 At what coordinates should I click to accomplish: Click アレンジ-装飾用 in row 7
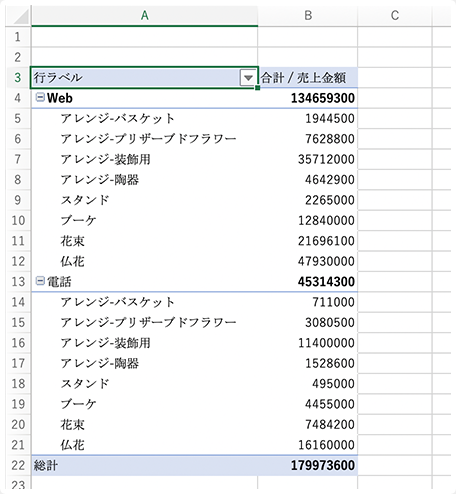pyautogui.click(x=105, y=159)
